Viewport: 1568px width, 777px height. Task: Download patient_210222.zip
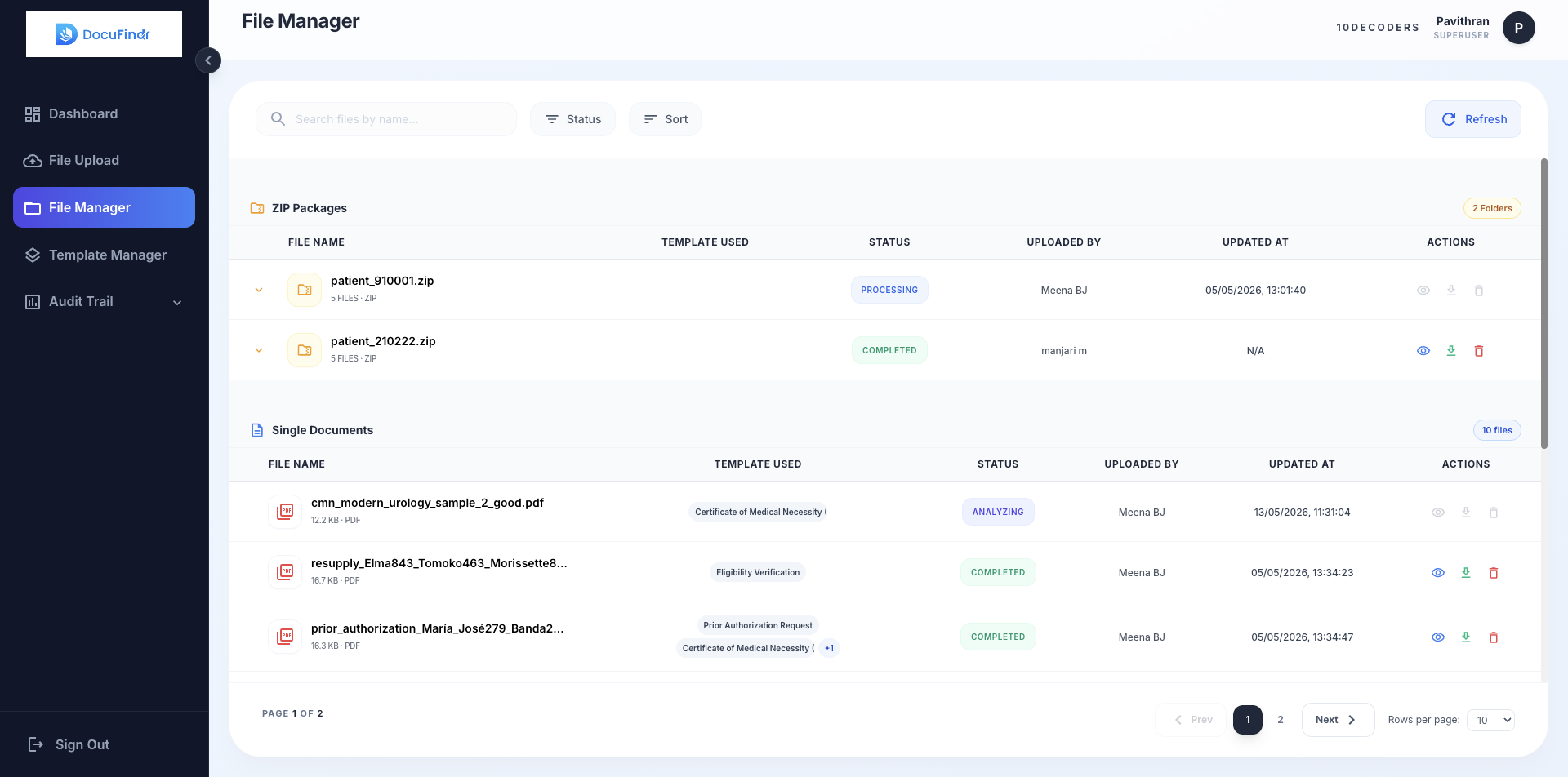pyautogui.click(x=1451, y=351)
